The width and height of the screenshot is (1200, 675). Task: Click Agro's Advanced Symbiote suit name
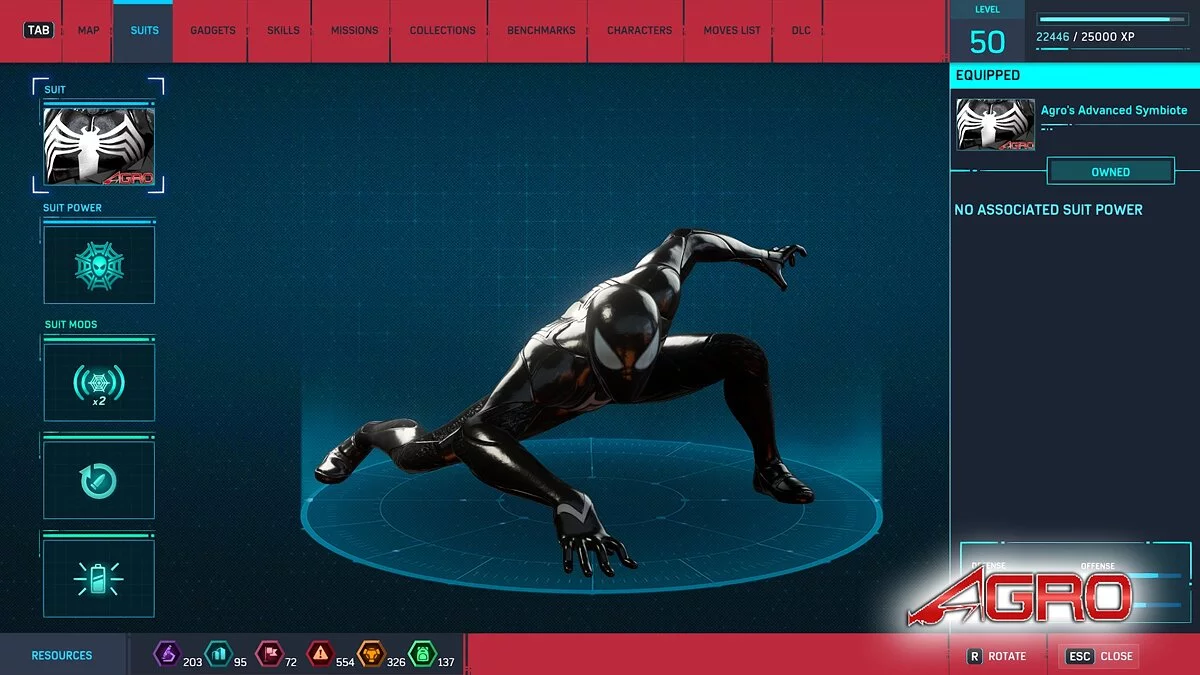pyautogui.click(x=1114, y=110)
